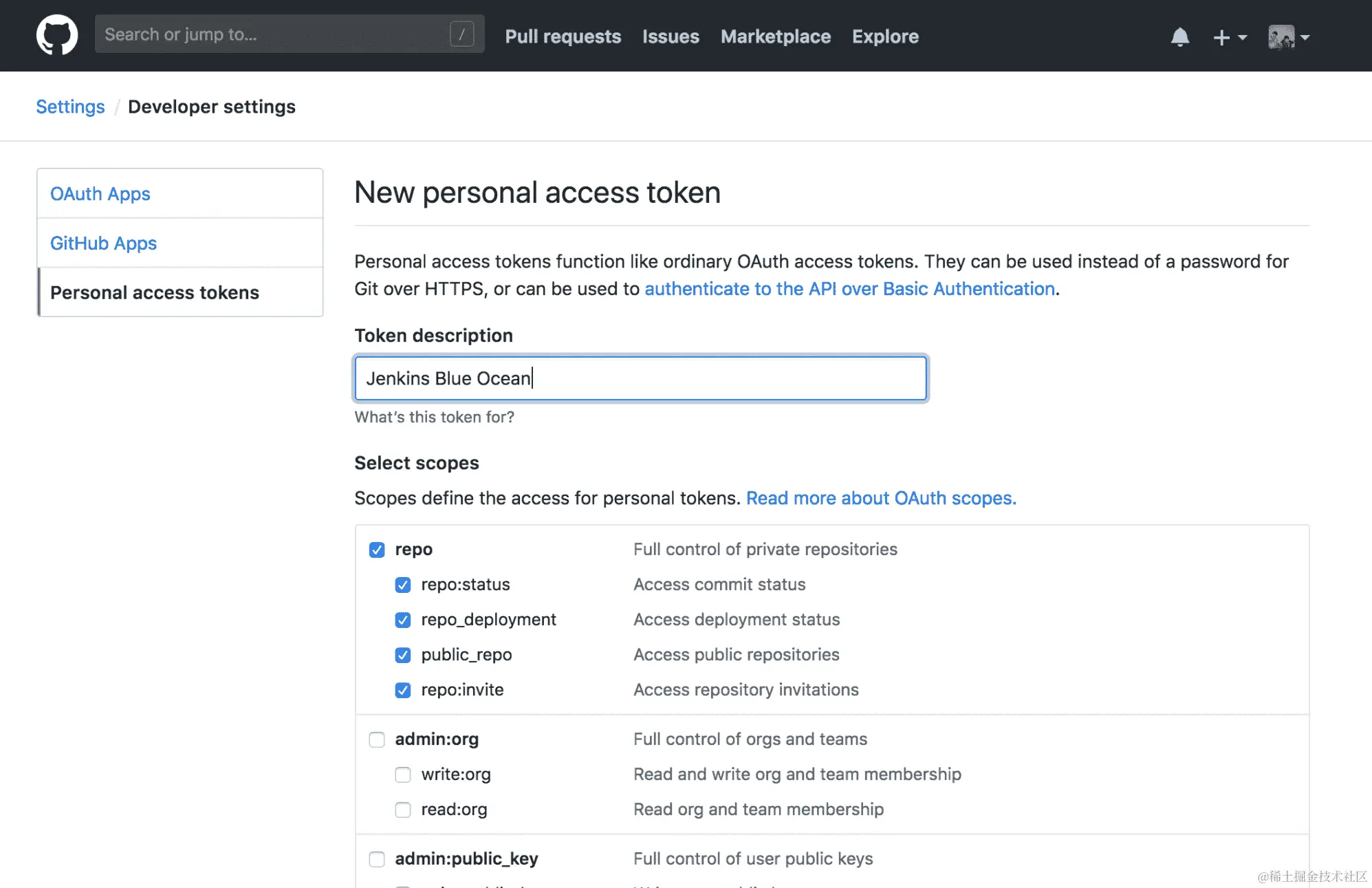Uncheck the repo scope checkbox
The height and width of the screenshot is (888, 1372).
(377, 550)
